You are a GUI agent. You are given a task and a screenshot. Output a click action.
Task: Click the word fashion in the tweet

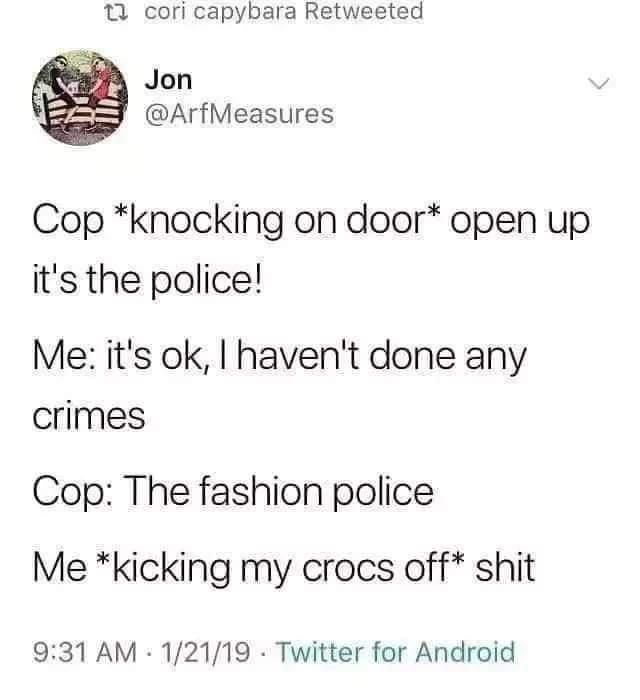260,490
